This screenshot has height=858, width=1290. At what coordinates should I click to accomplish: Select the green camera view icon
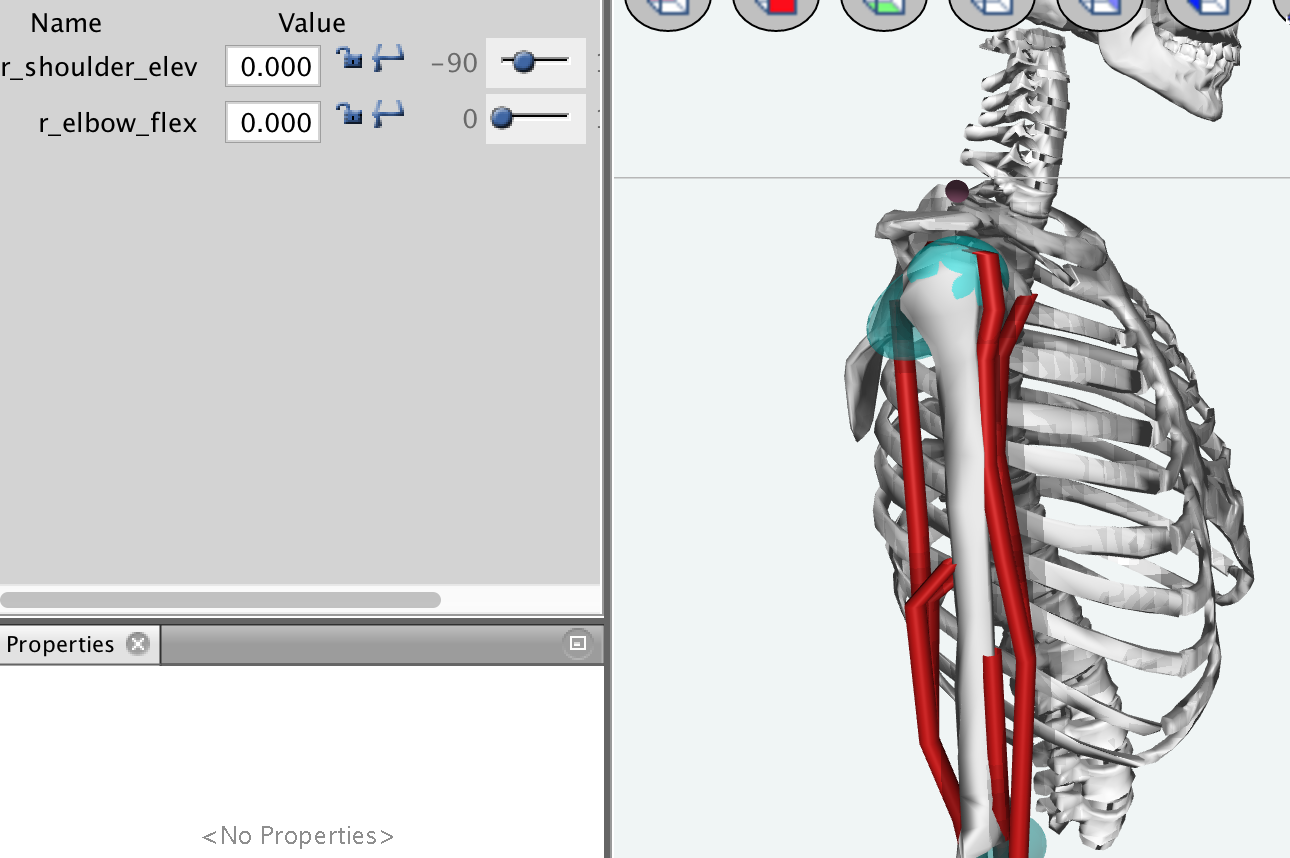[884, 8]
